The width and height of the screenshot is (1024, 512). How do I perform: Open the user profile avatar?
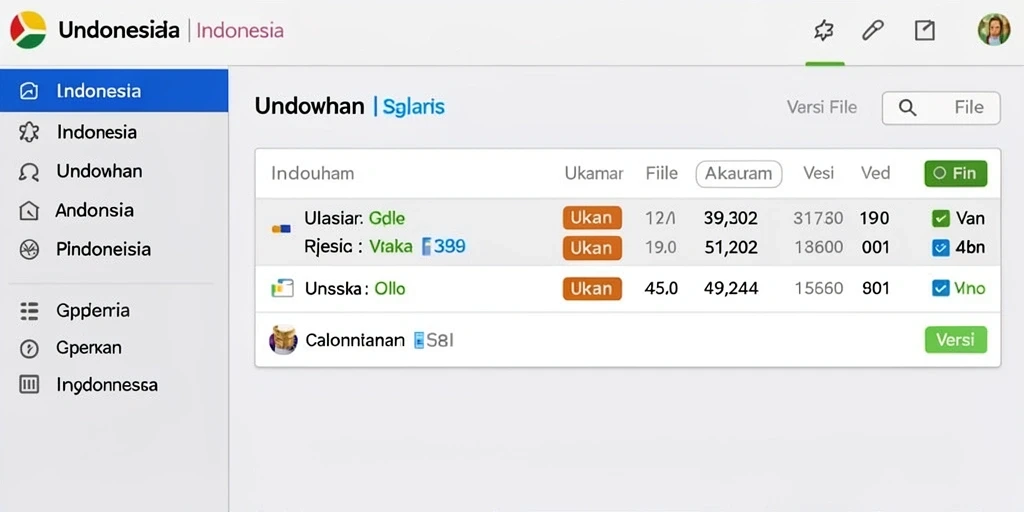click(x=993, y=30)
